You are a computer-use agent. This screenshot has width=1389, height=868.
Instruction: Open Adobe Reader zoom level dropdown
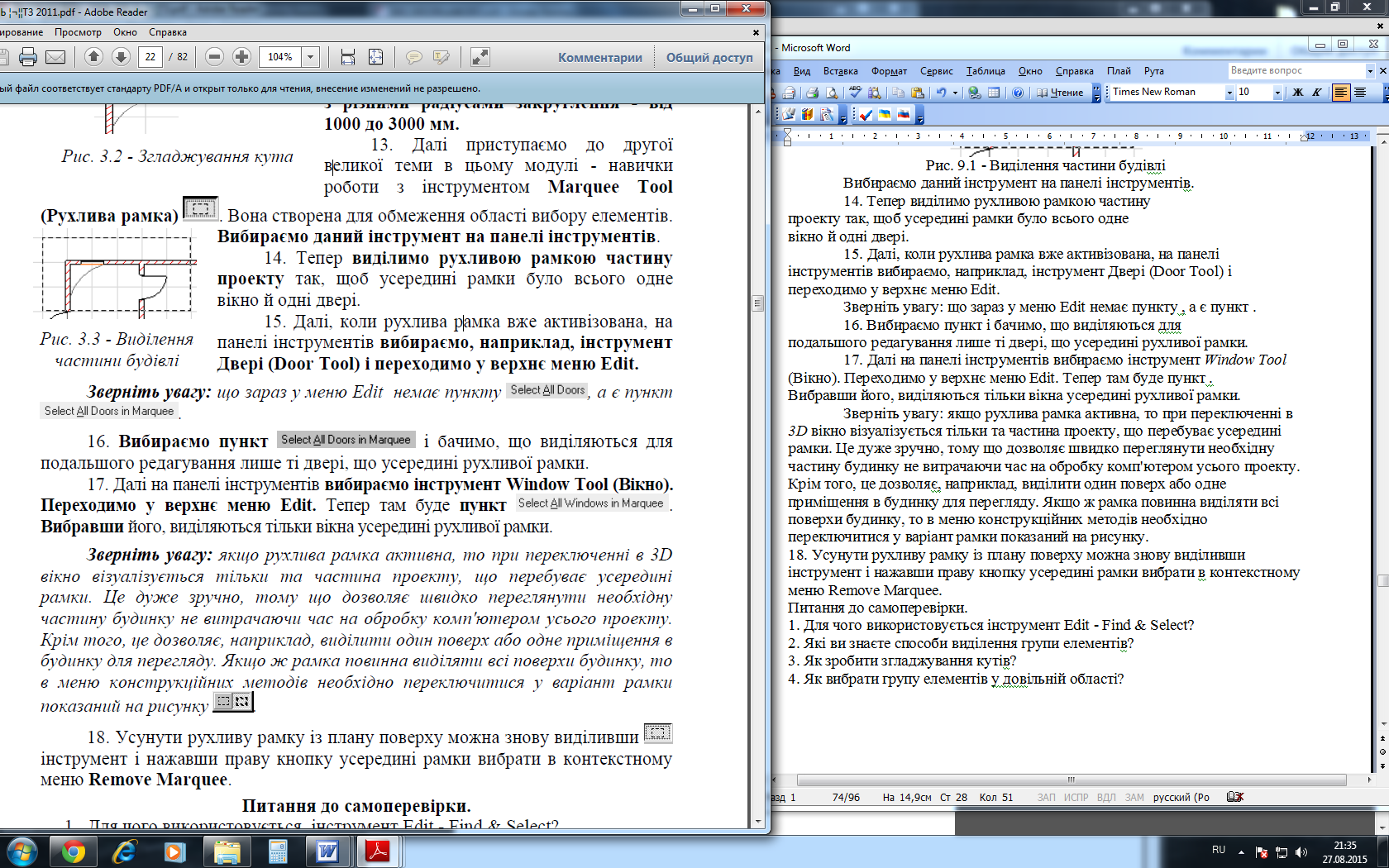pos(311,57)
